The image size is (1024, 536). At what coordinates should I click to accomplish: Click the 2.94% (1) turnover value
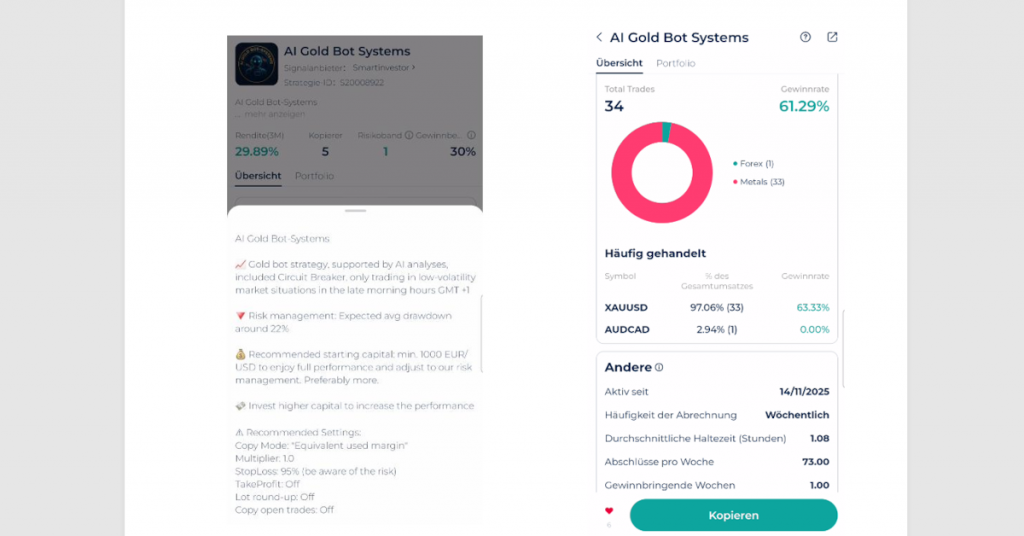pos(716,330)
